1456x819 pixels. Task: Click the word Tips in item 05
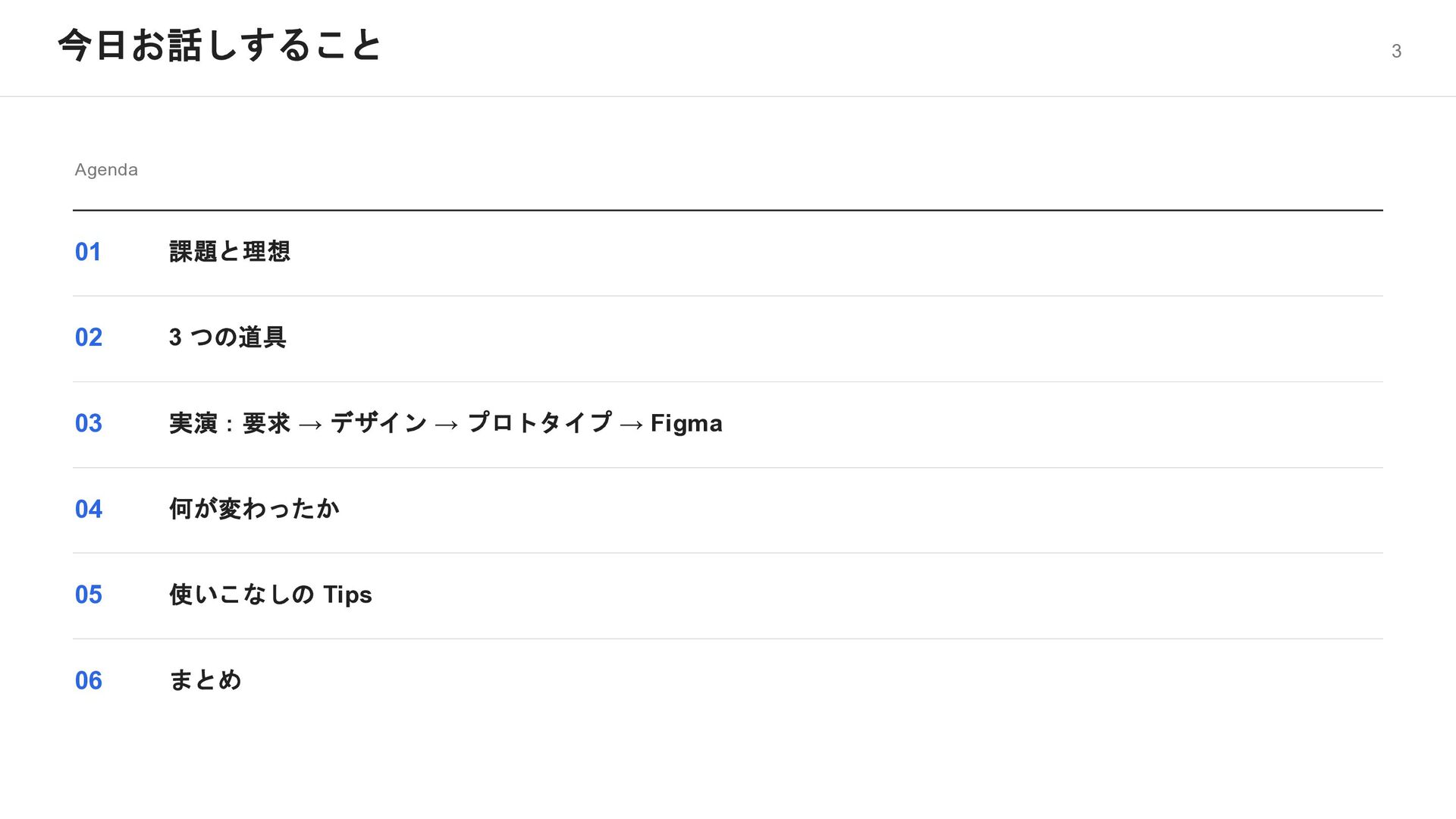(x=347, y=595)
